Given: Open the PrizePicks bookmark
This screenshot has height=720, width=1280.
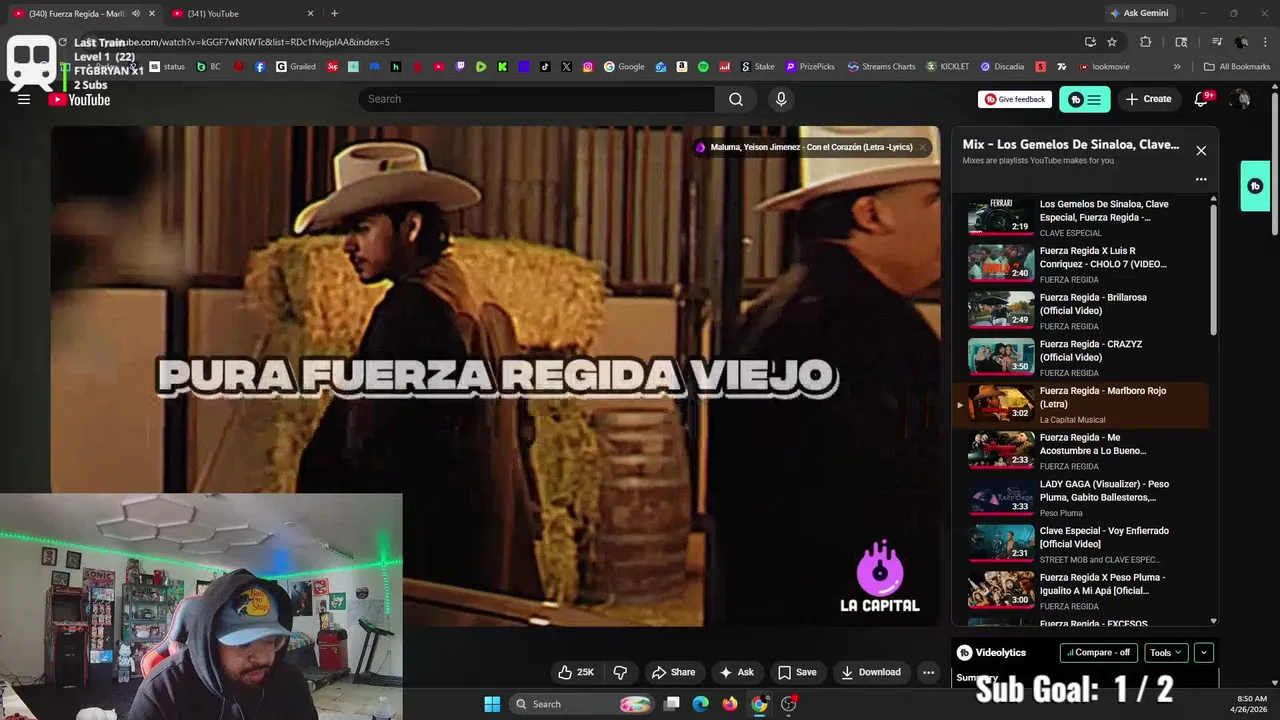Looking at the screenshot, I should [x=810, y=67].
